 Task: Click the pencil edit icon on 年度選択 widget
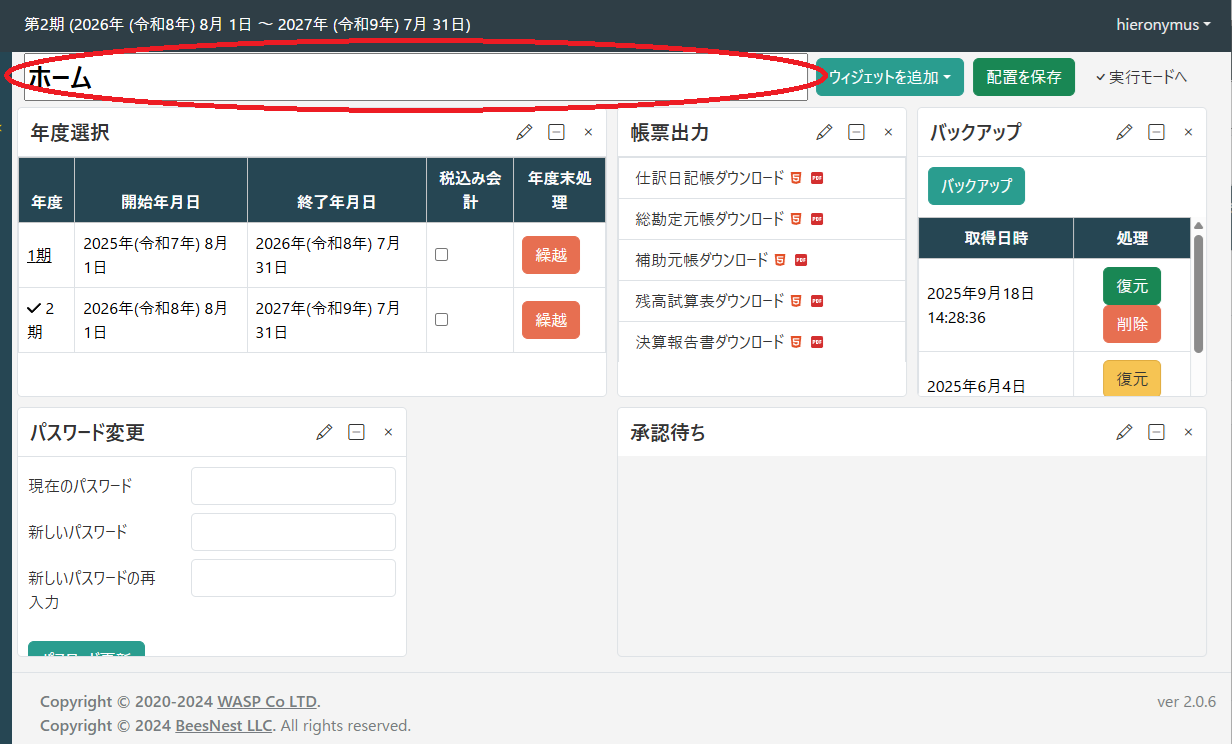[x=525, y=132]
